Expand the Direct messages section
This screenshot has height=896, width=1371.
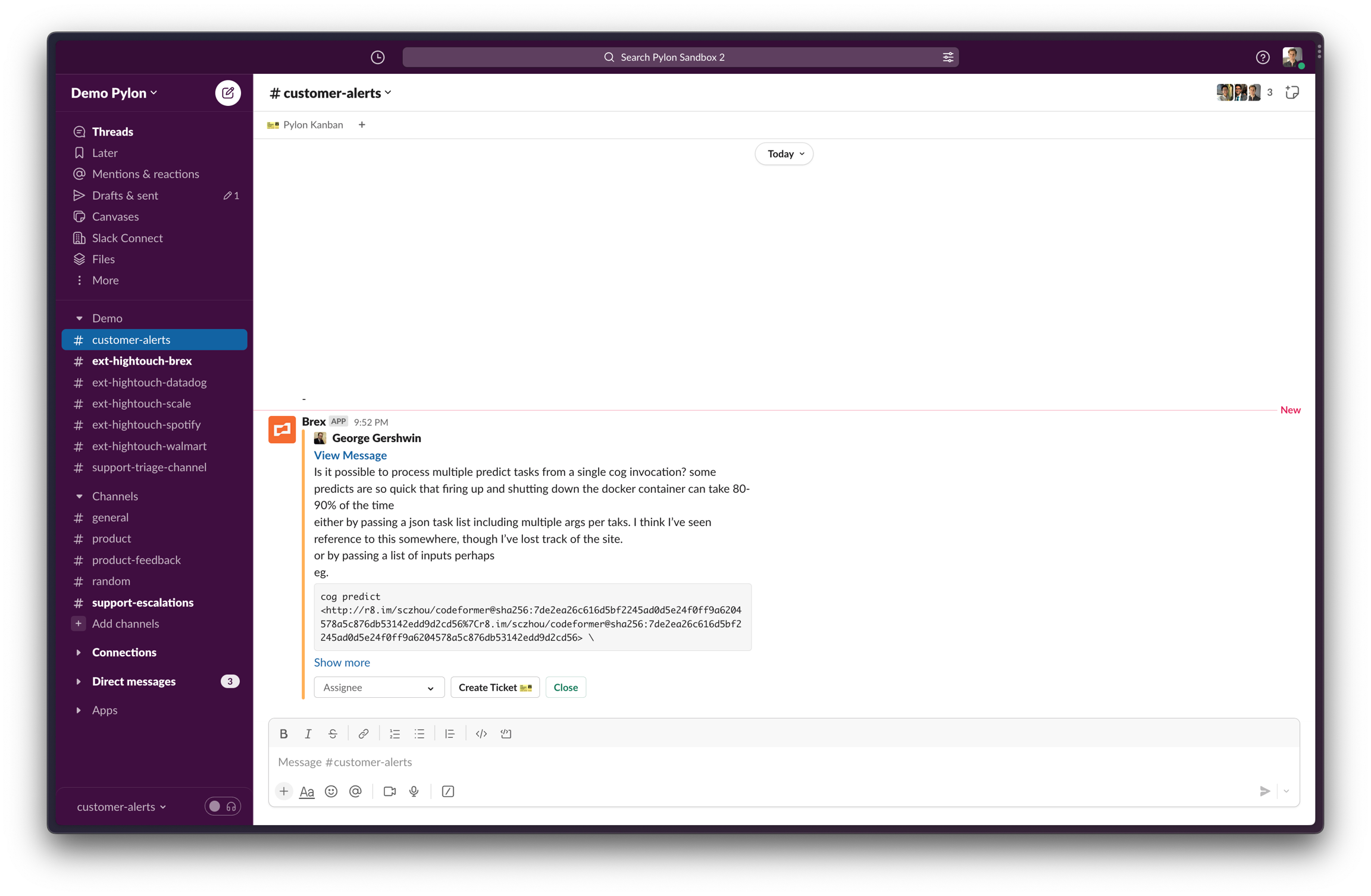[134, 681]
